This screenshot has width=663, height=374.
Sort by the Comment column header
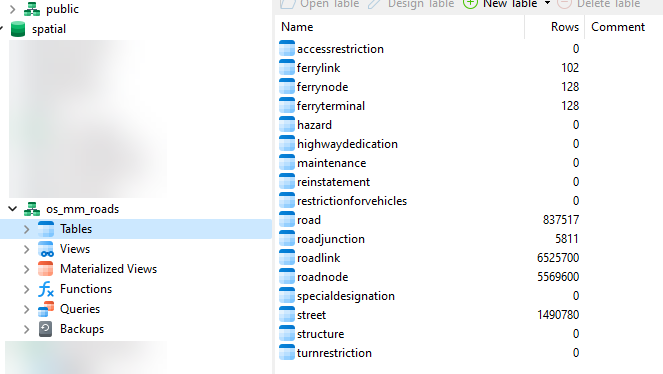(x=624, y=27)
